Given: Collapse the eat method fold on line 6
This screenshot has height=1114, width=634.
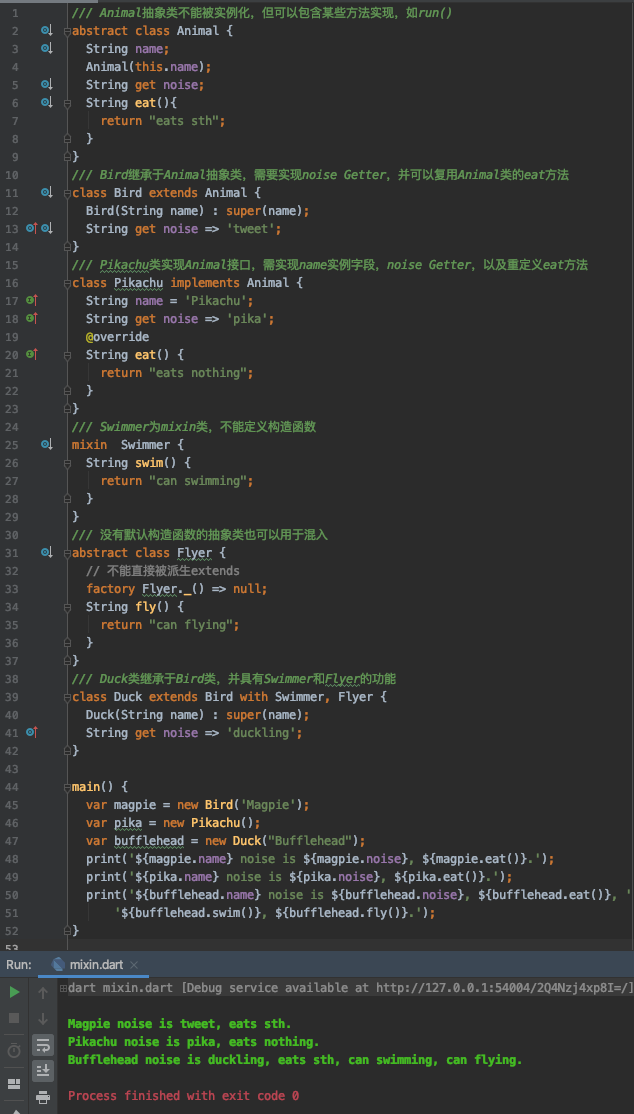Looking at the screenshot, I should click(67, 103).
